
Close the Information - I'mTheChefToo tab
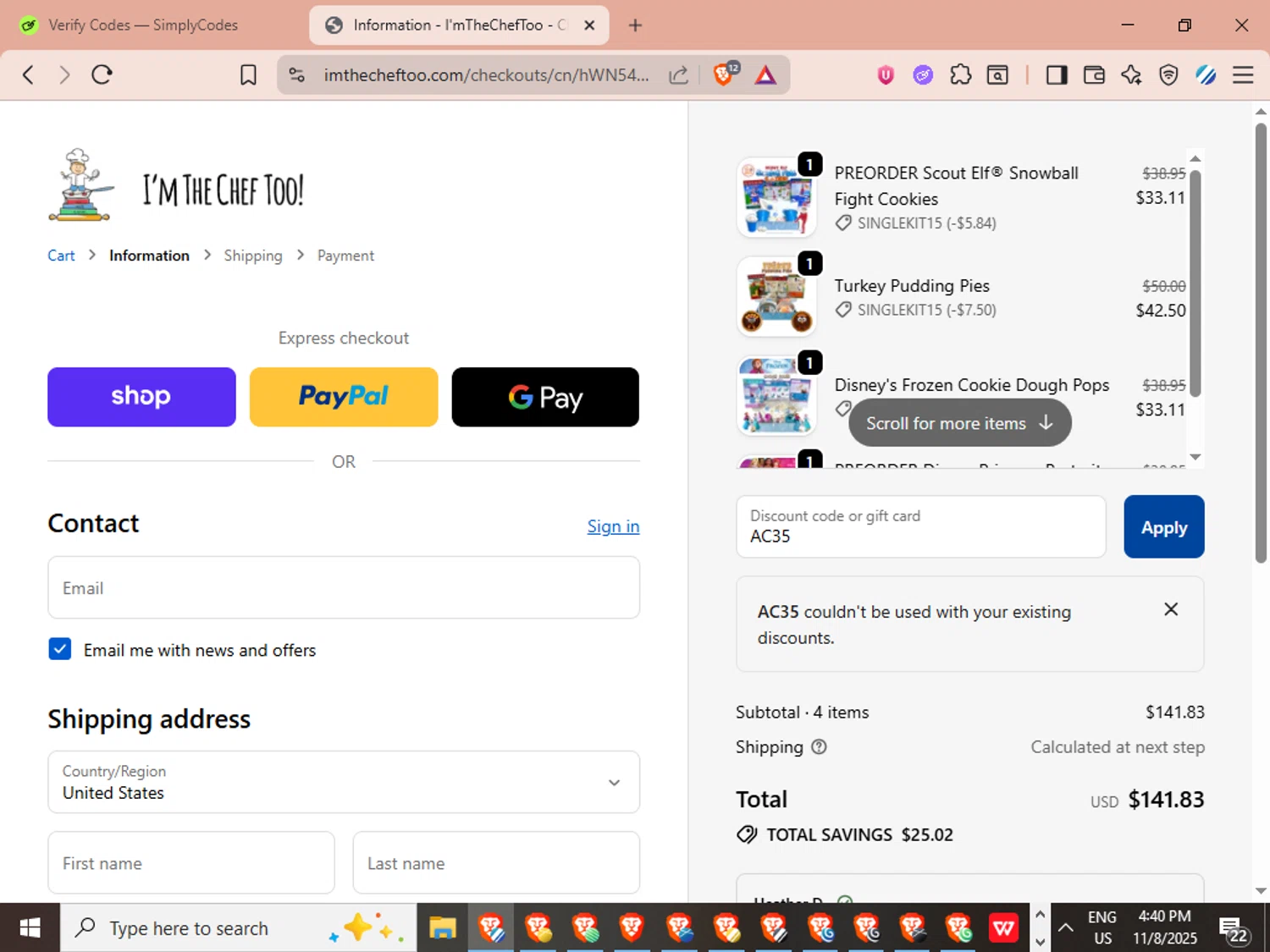pos(589,25)
